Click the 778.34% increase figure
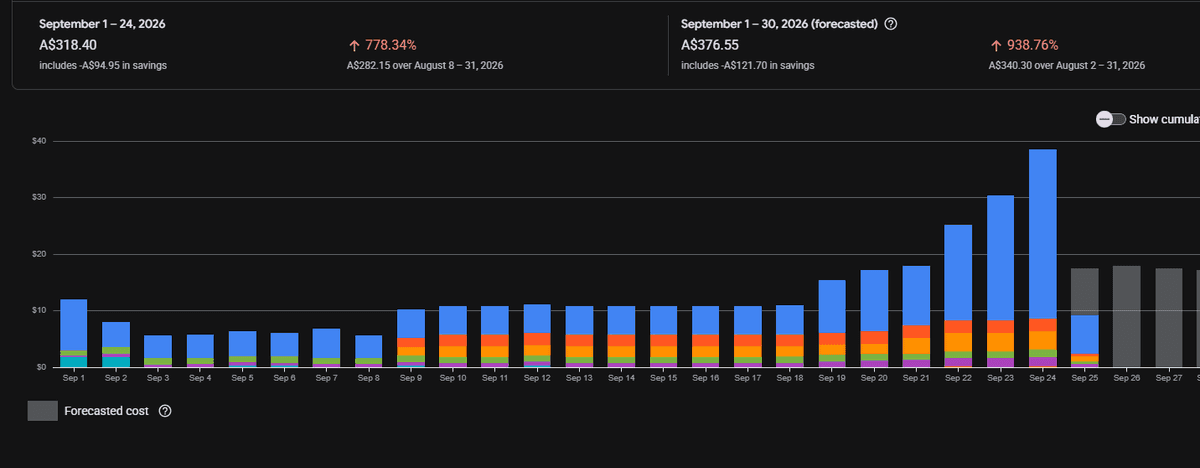Image resolution: width=1200 pixels, height=468 pixels. [x=388, y=45]
